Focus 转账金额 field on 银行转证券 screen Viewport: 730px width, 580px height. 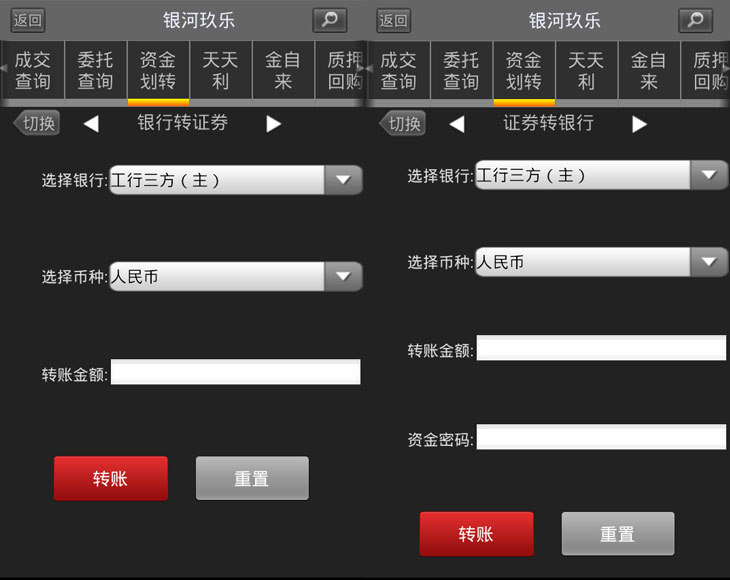[x=236, y=371]
